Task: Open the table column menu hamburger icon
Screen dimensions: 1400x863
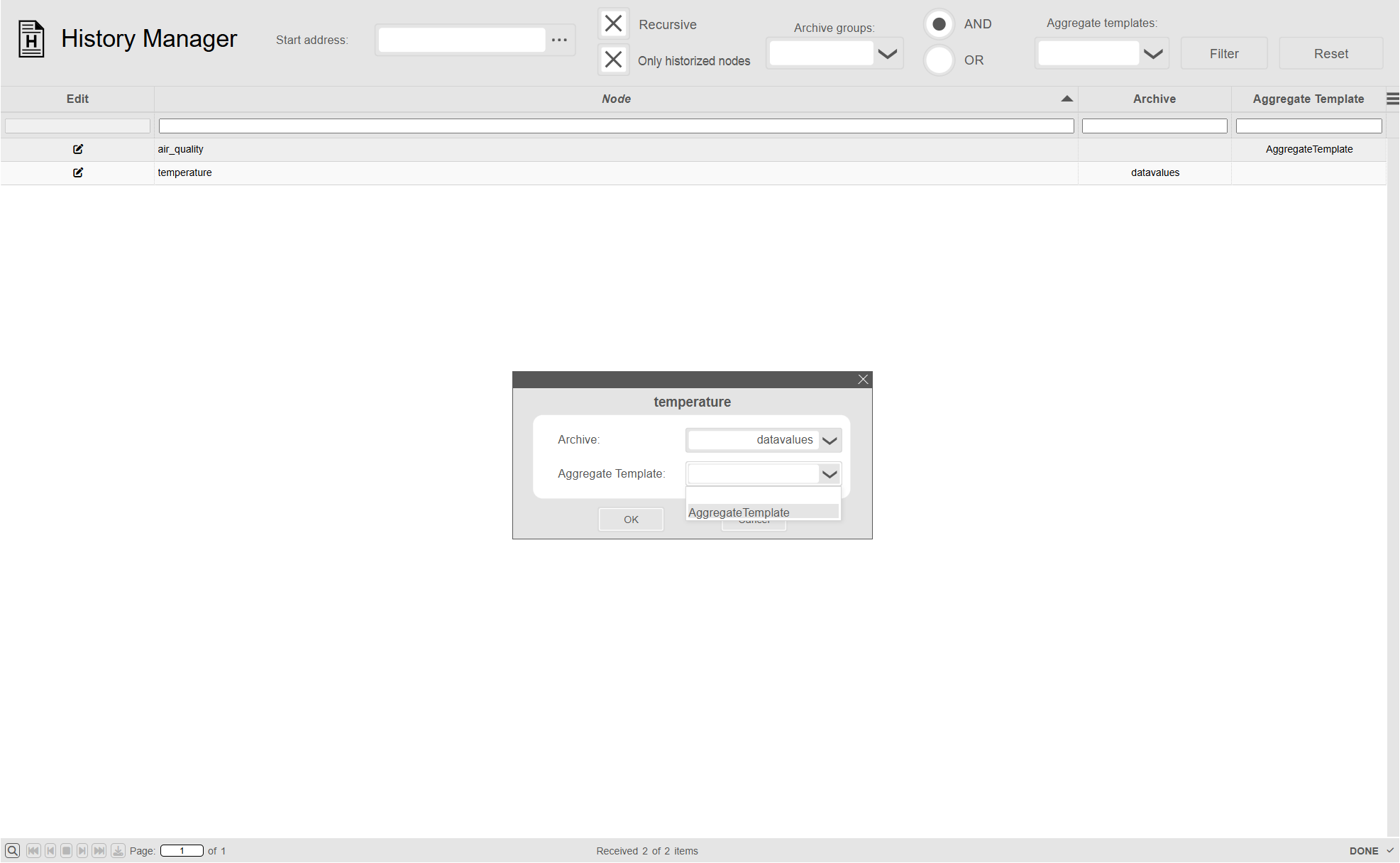Action: (x=1392, y=99)
